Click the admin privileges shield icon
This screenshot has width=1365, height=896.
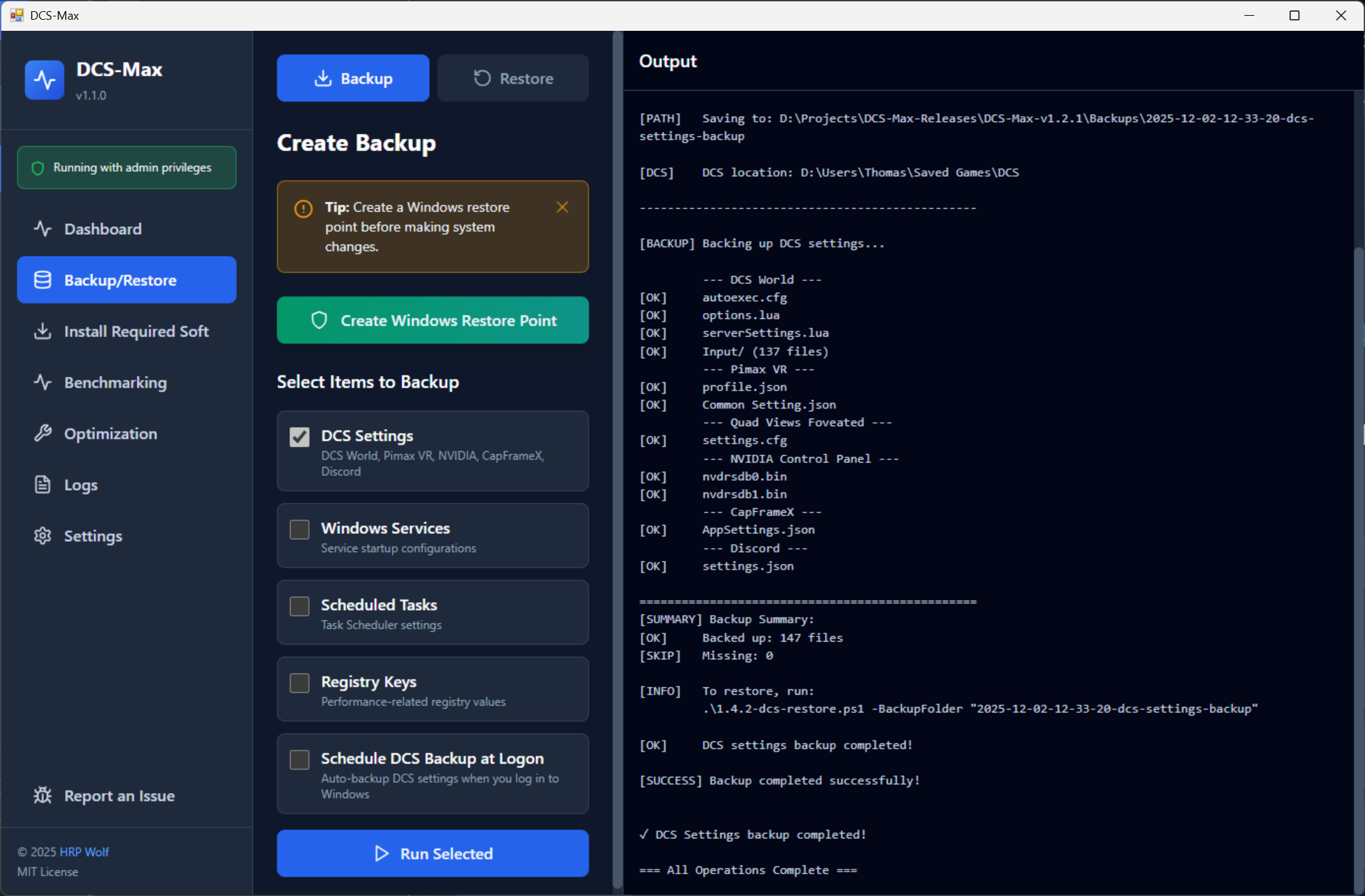(x=38, y=168)
